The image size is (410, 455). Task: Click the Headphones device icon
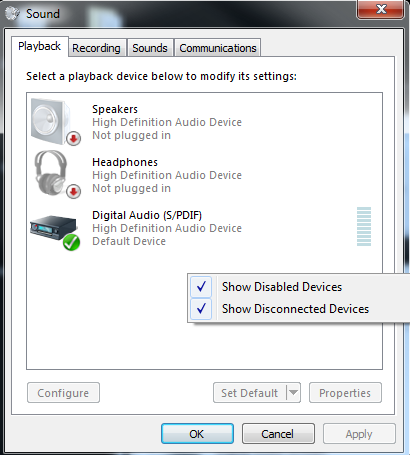57,174
